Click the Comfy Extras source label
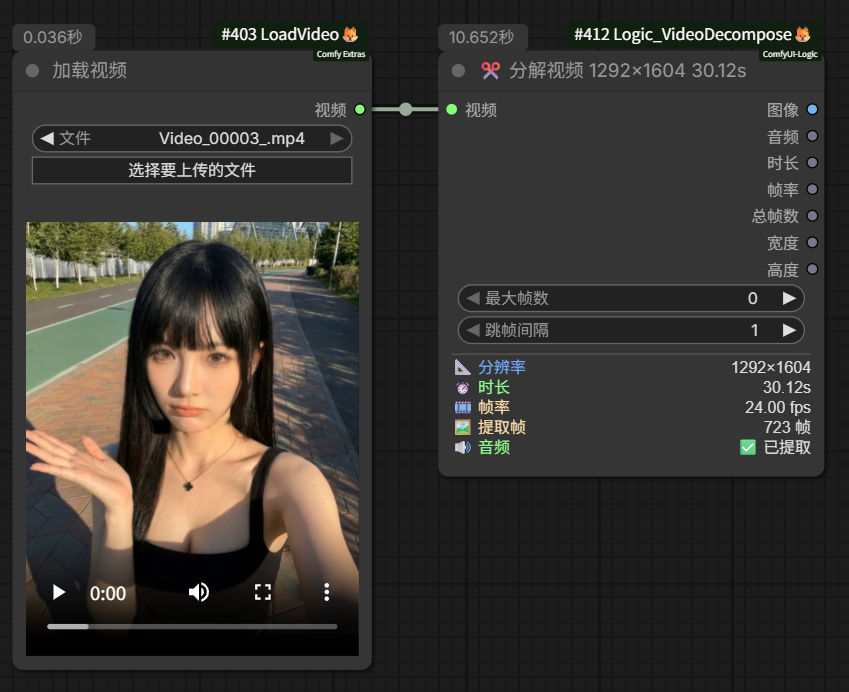The image size is (849, 692). 341,54
